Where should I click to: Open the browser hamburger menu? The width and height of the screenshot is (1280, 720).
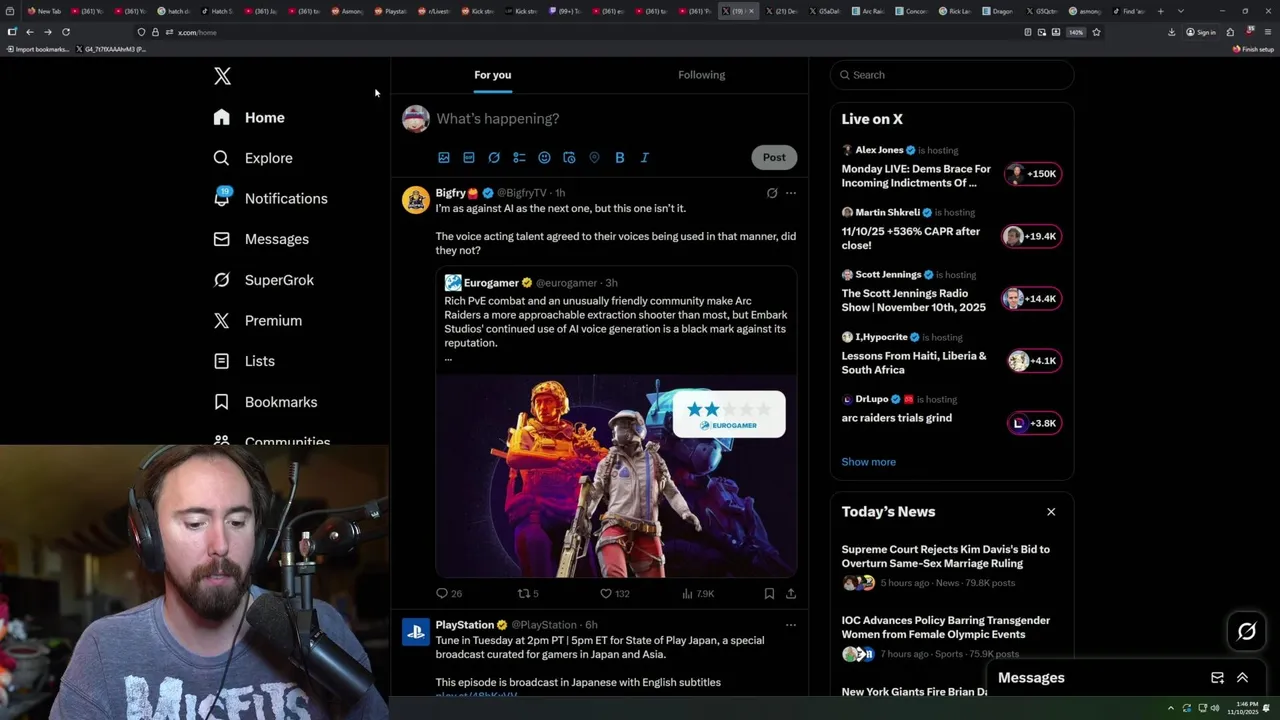[x=1268, y=32]
